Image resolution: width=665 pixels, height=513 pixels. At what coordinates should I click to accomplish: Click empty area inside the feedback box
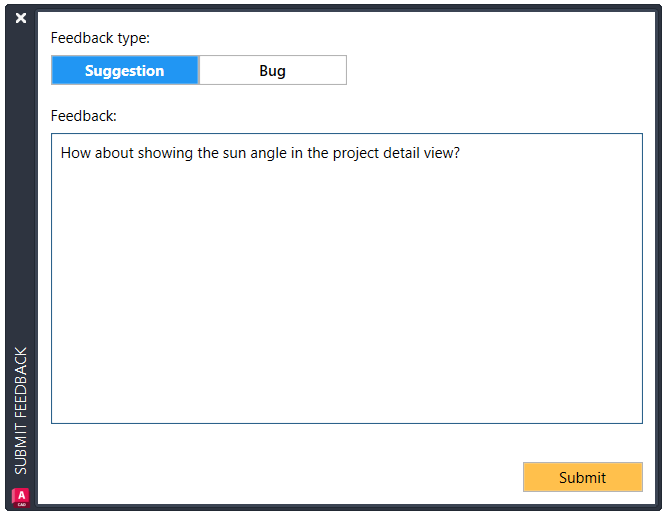346,297
